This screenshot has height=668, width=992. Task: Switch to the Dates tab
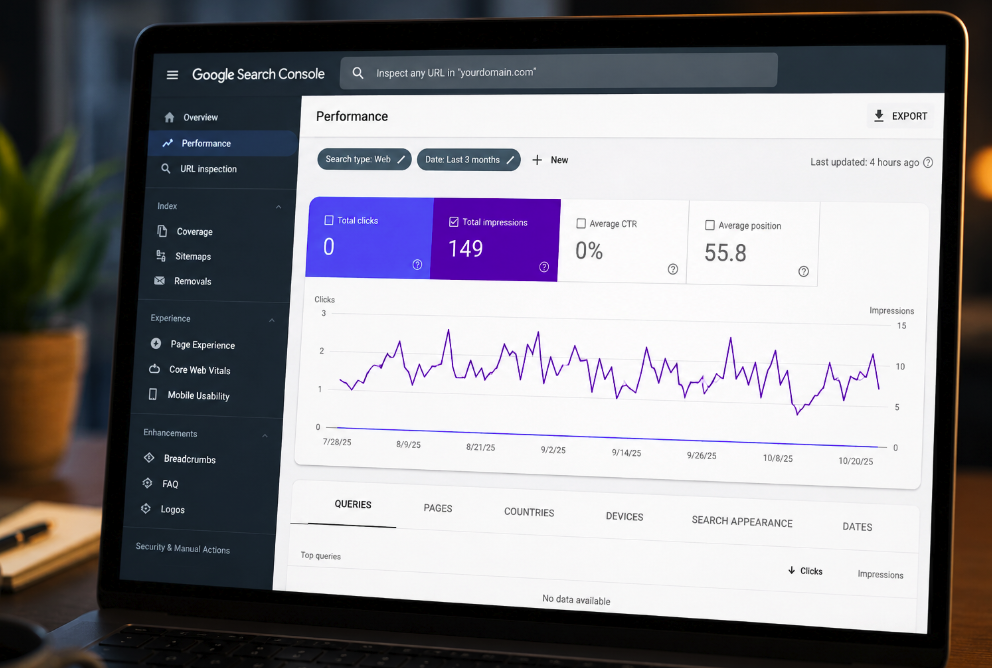[857, 526]
